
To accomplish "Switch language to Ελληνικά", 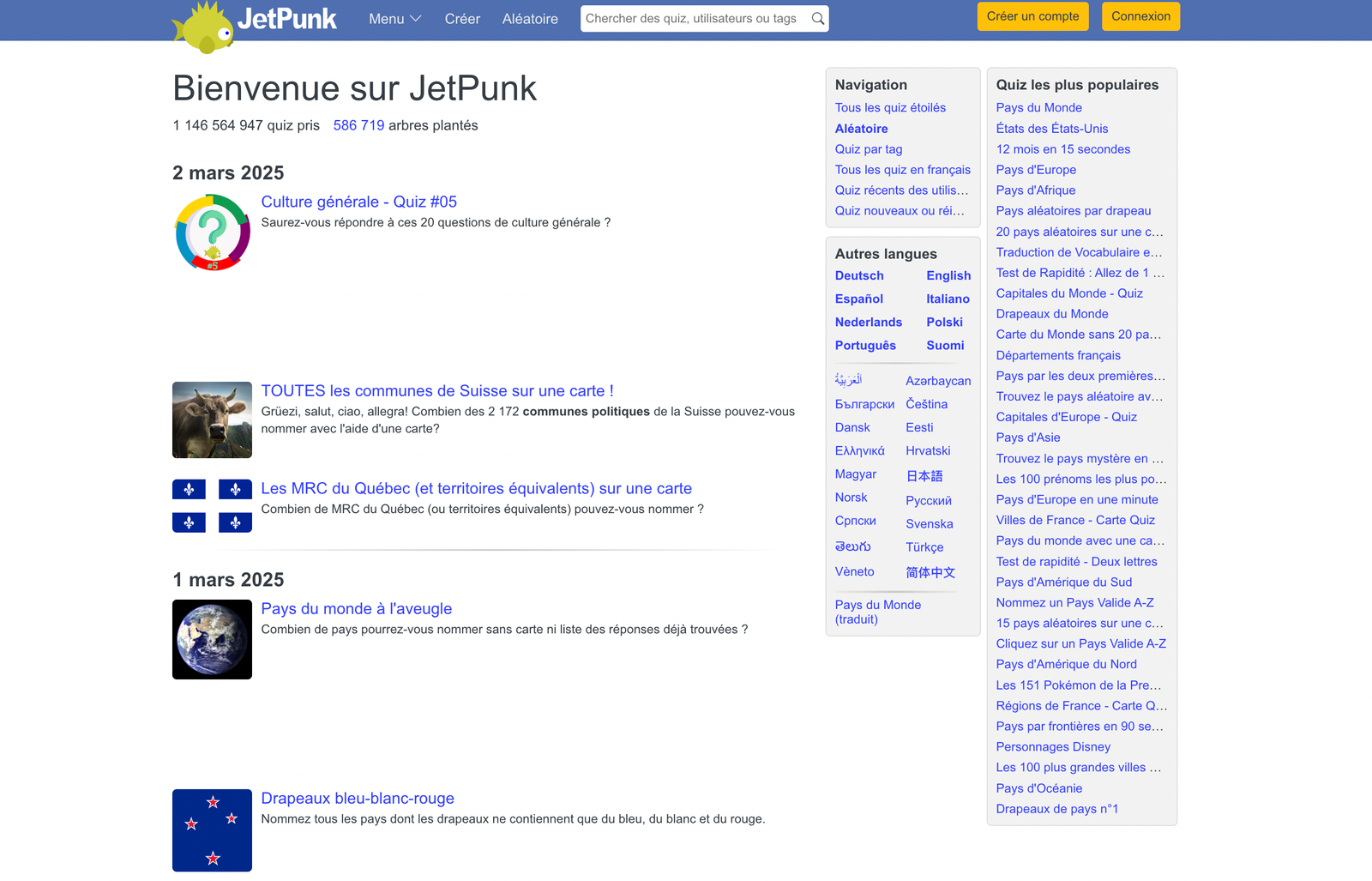I will (860, 450).
